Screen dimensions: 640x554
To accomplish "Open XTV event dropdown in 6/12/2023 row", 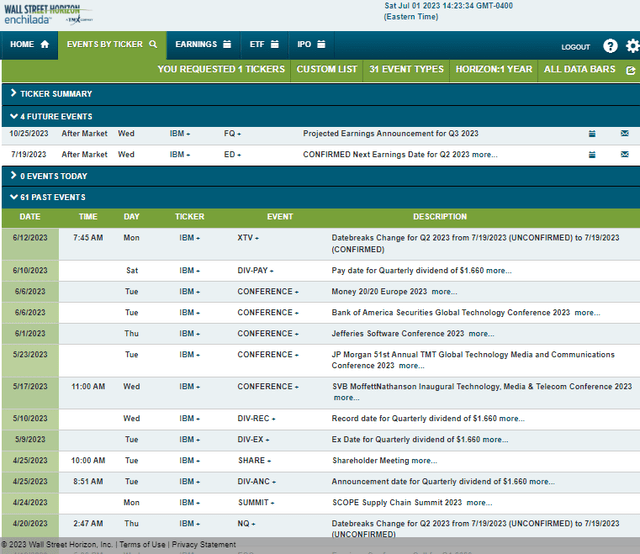I will (248, 238).
